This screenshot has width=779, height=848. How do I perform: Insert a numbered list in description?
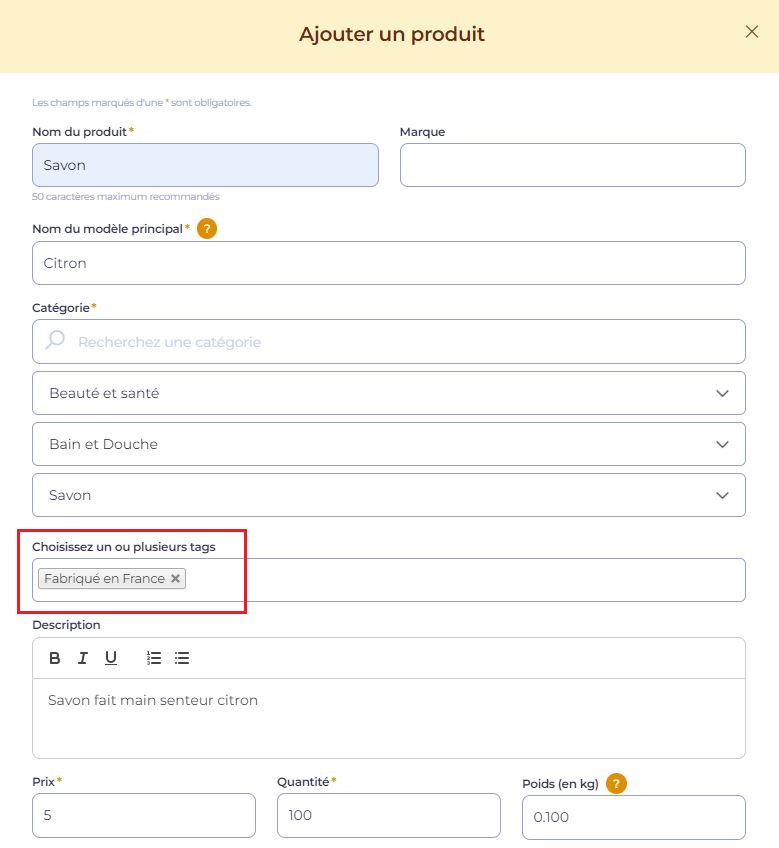click(154, 658)
